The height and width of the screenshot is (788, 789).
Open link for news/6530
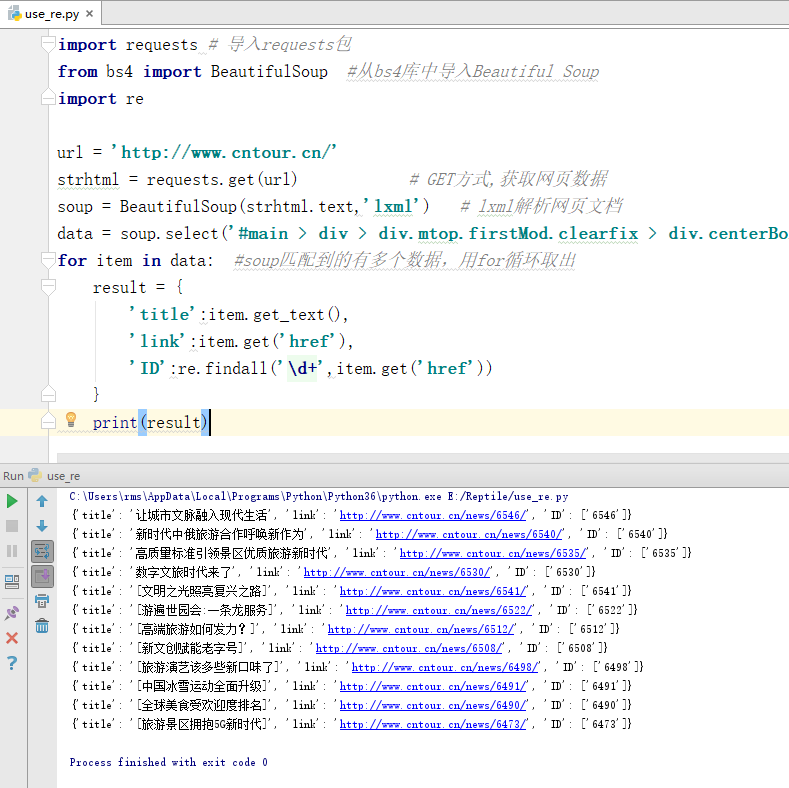tap(397, 572)
